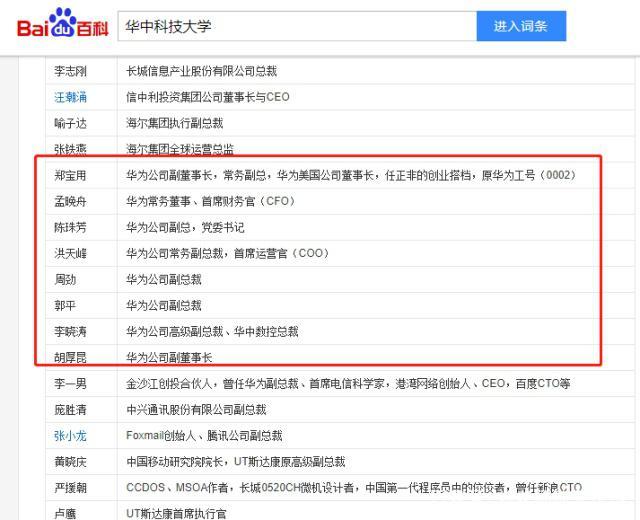Click the name 李志刚
This screenshot has width=640, height=520.
coord(70,71)
